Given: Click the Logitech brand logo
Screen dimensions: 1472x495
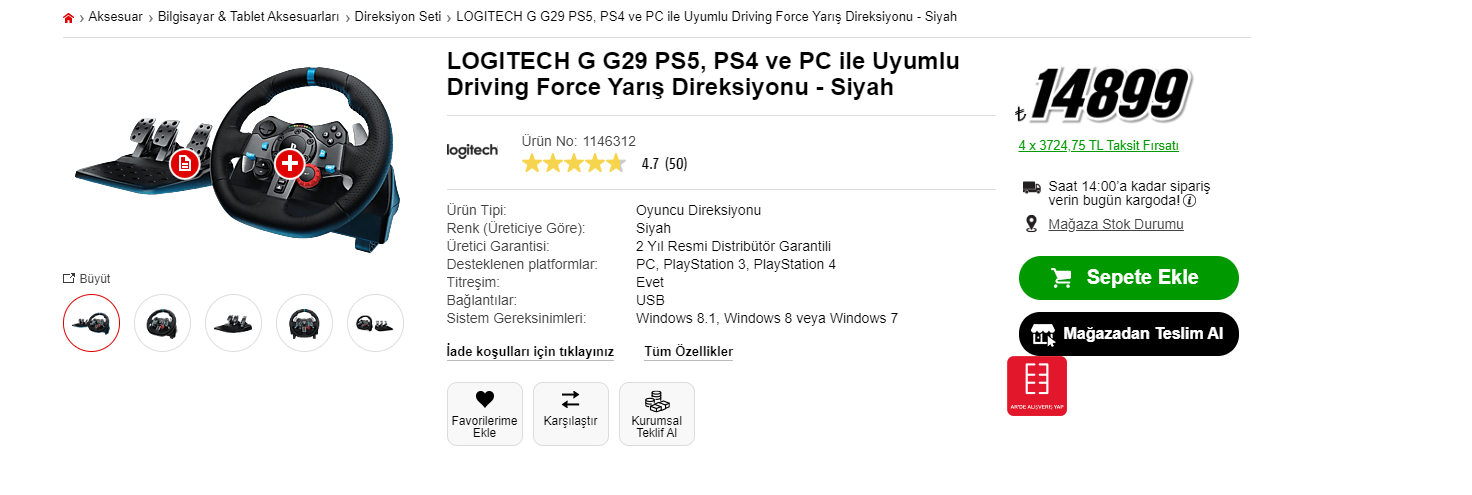Looking at the screenshot, I should (x=472, y=150).
